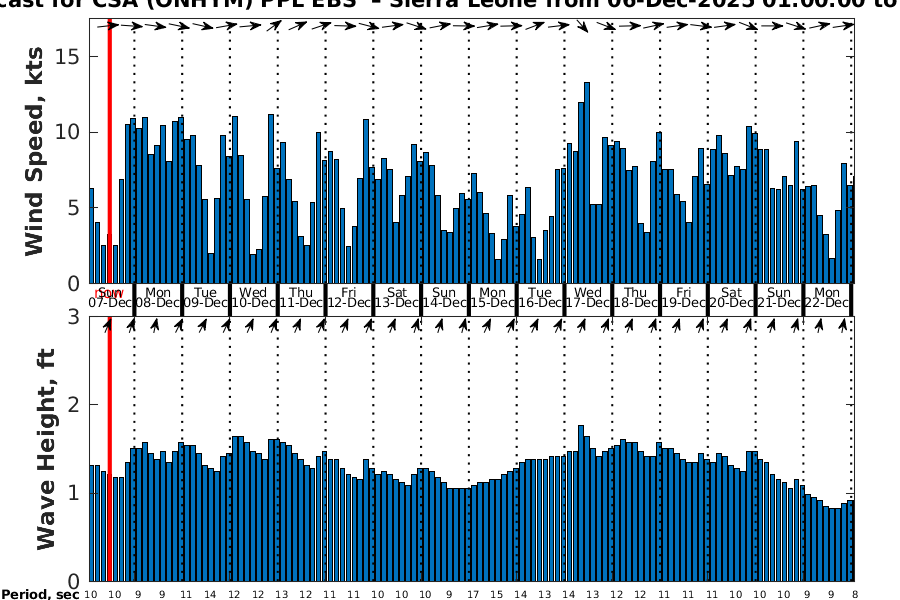Click the rightmost wind direction arrow

point(847,25)
